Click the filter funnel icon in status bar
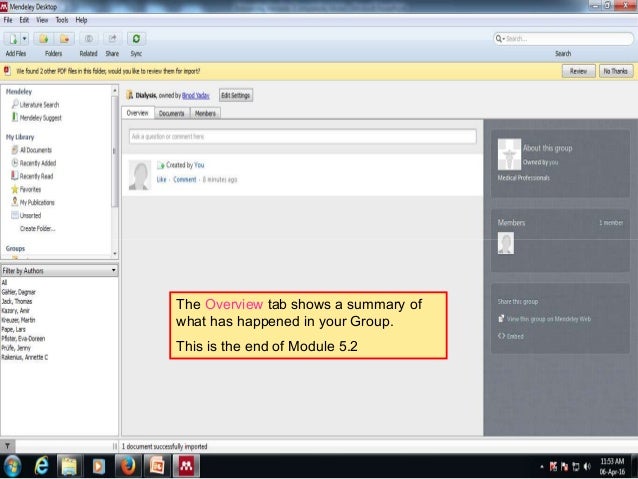 point(7,446)
